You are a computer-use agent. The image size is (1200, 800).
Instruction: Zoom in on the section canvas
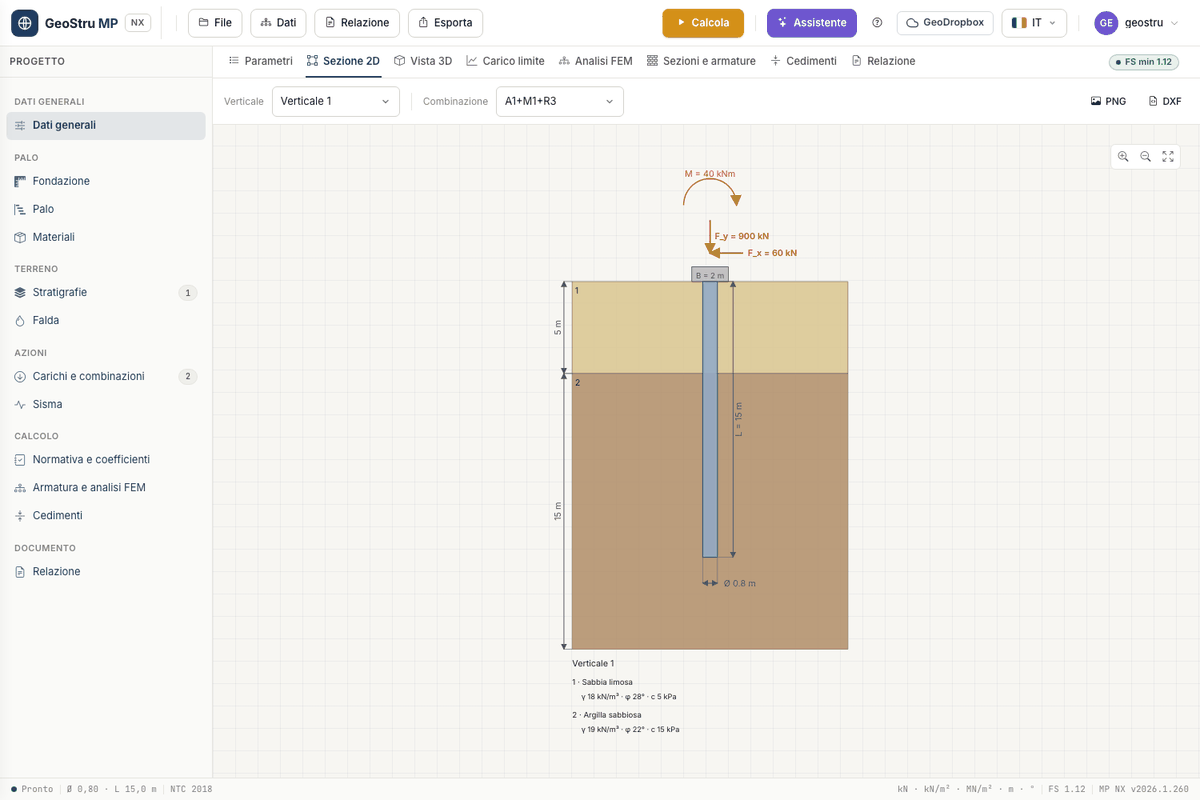point(1123,156)
